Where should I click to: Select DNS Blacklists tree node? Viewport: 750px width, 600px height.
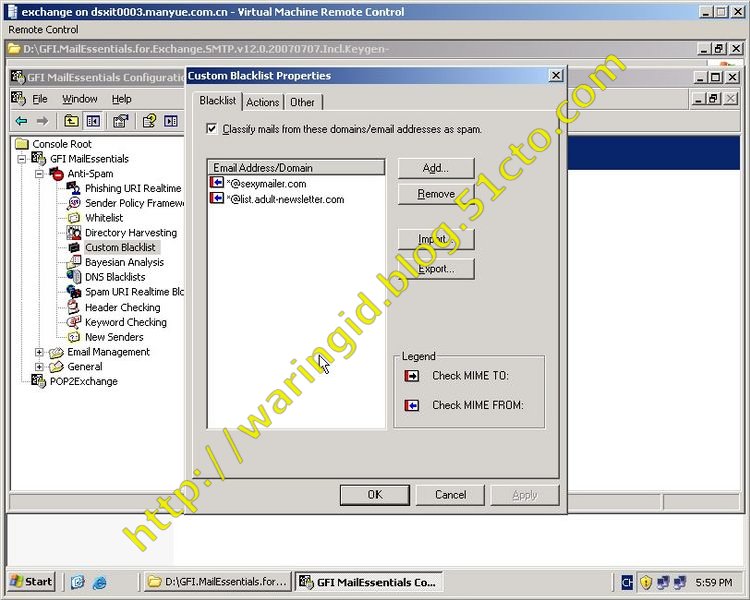pyautogui.click(x=114, y=277)
